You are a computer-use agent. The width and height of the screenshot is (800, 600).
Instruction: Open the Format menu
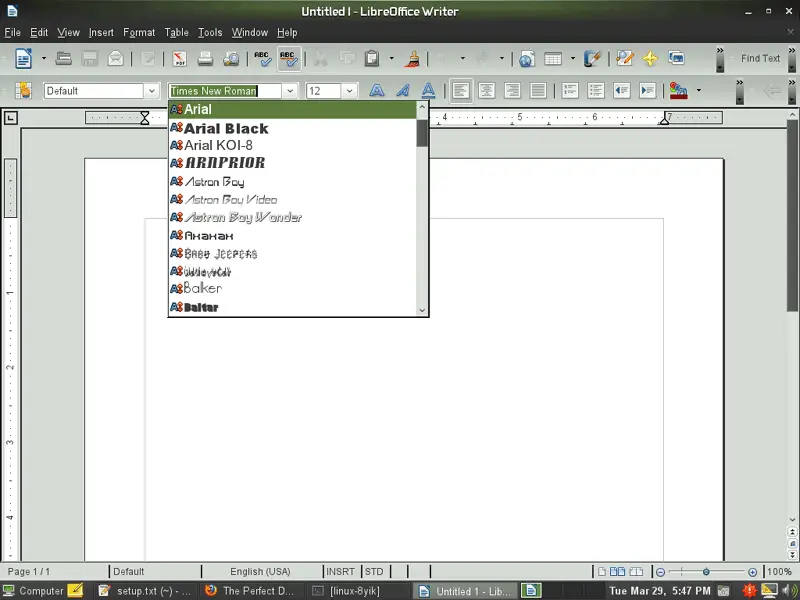[139, 33]
